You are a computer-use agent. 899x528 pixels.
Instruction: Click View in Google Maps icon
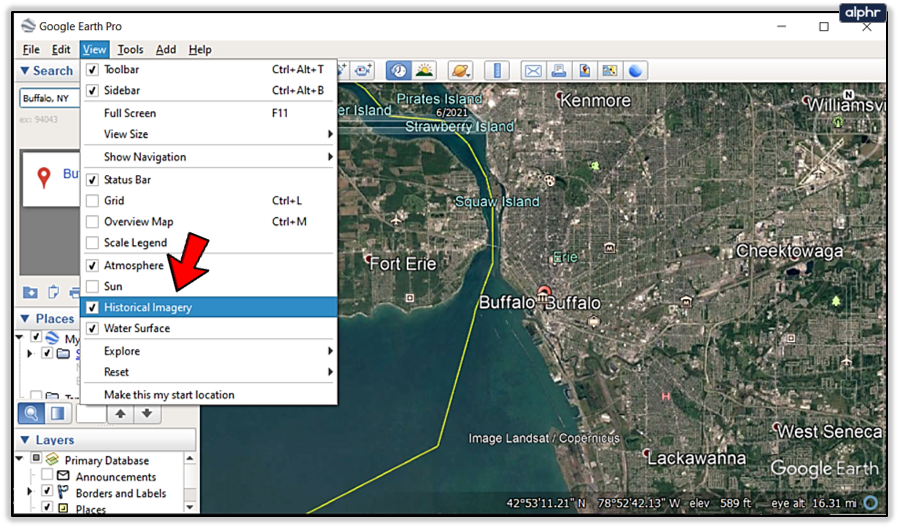(x=609, y=71)
